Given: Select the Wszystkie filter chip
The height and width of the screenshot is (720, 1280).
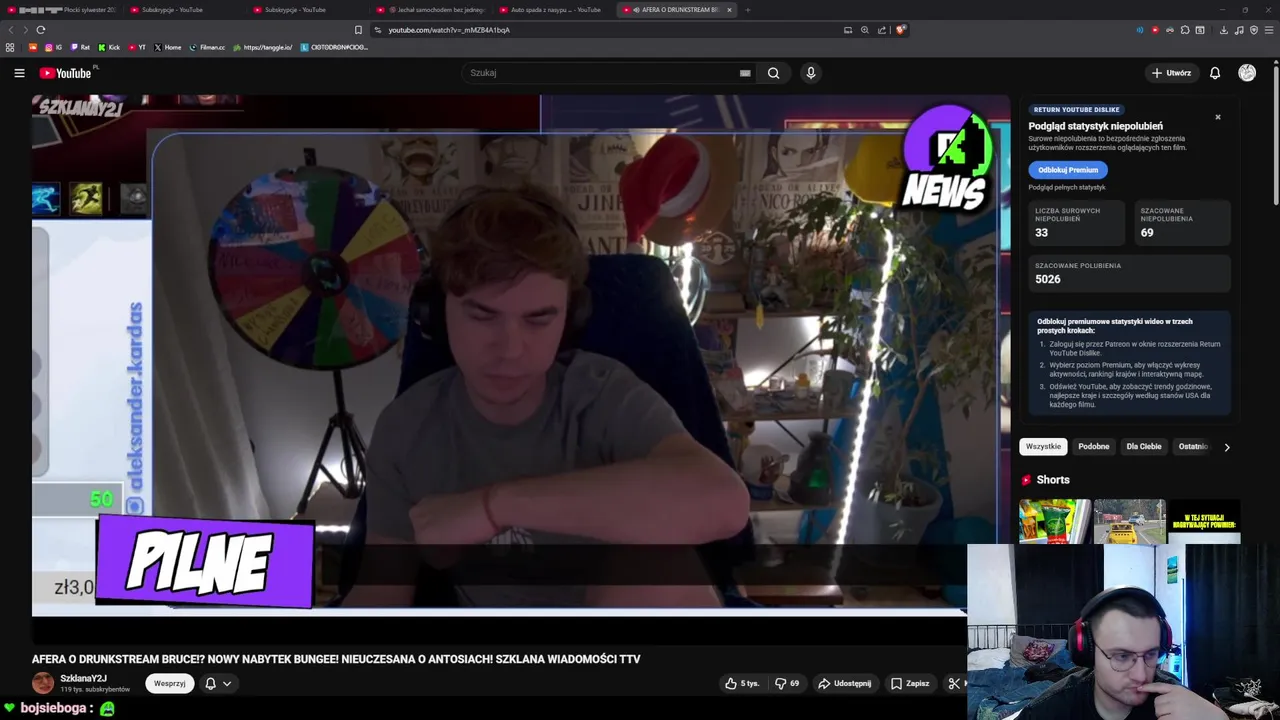Looking at the screenshot, I should pyautogui.click(x=1043, y=446).
